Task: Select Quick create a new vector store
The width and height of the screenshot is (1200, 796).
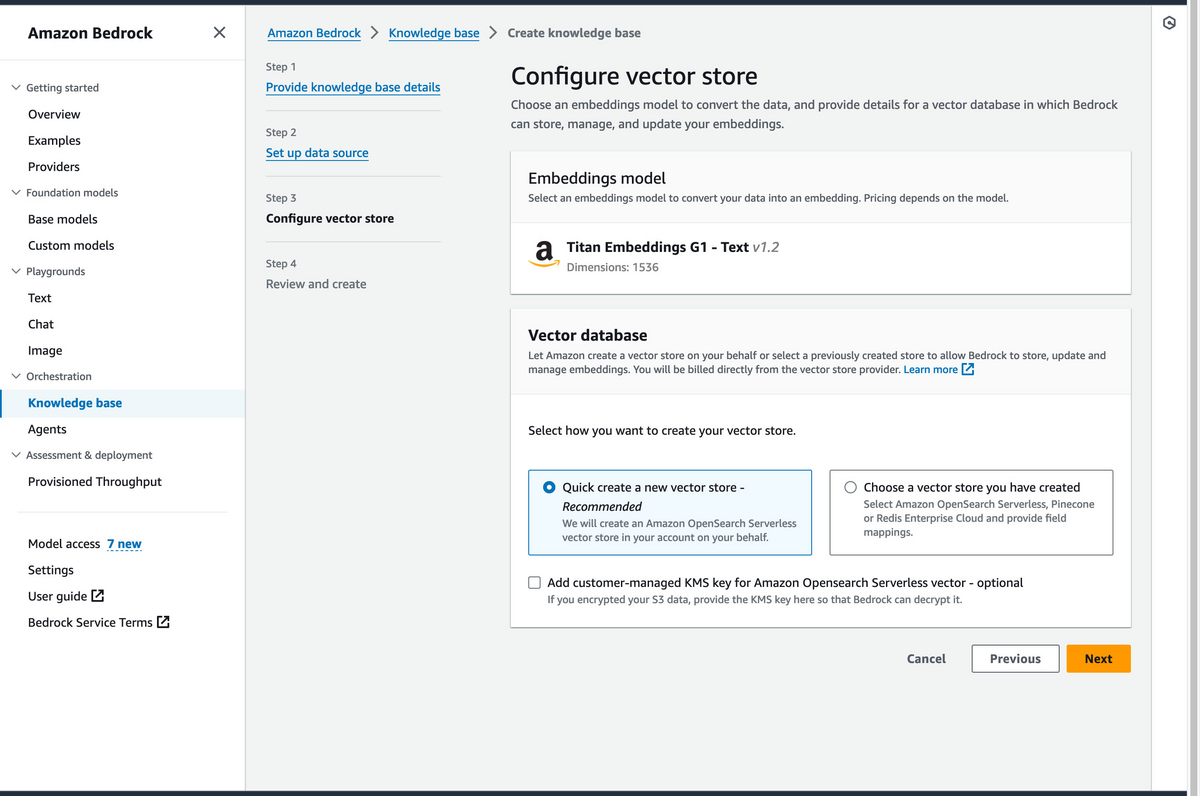Action: tap(549, 488)
